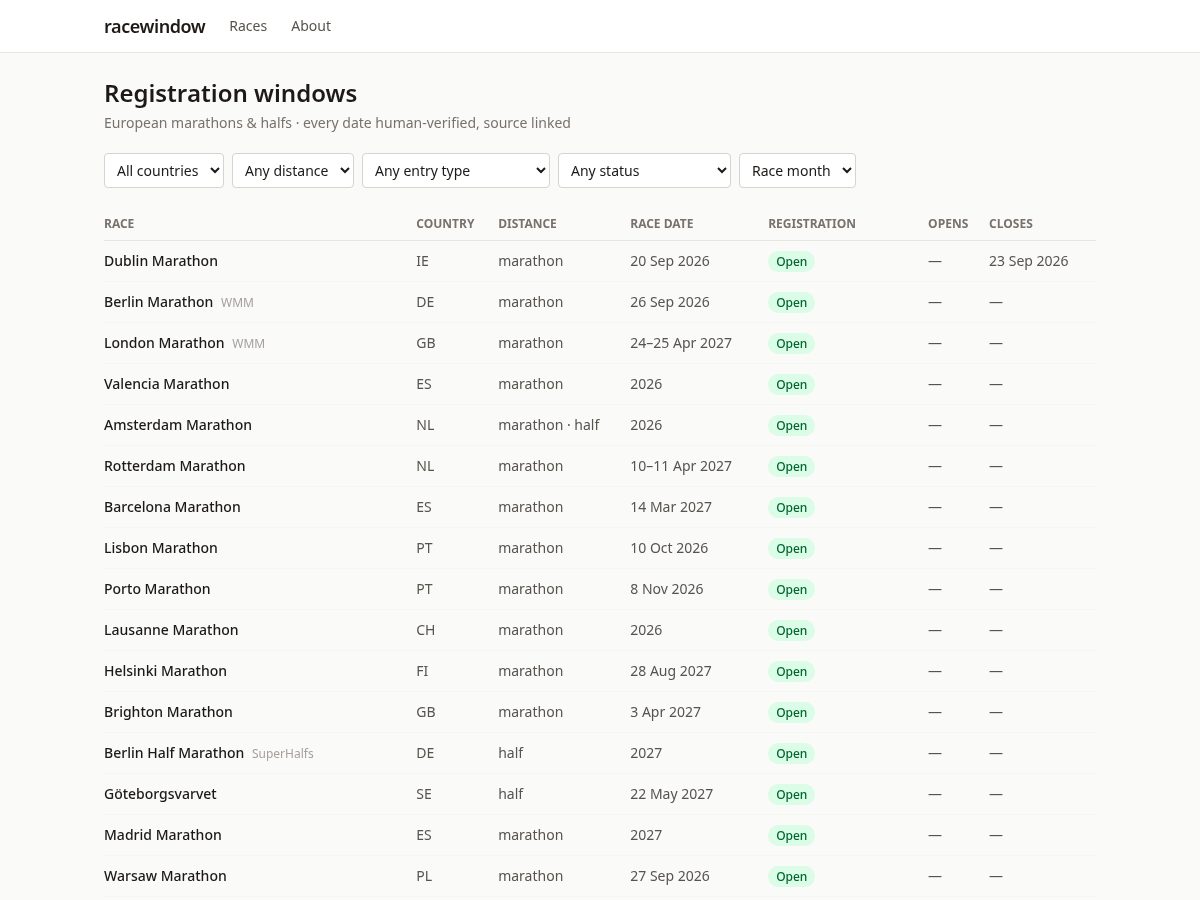Open the Amsterdam Marathon race link
The width and height of the screenshot is (1200, 900).
(x=178, y=425)
